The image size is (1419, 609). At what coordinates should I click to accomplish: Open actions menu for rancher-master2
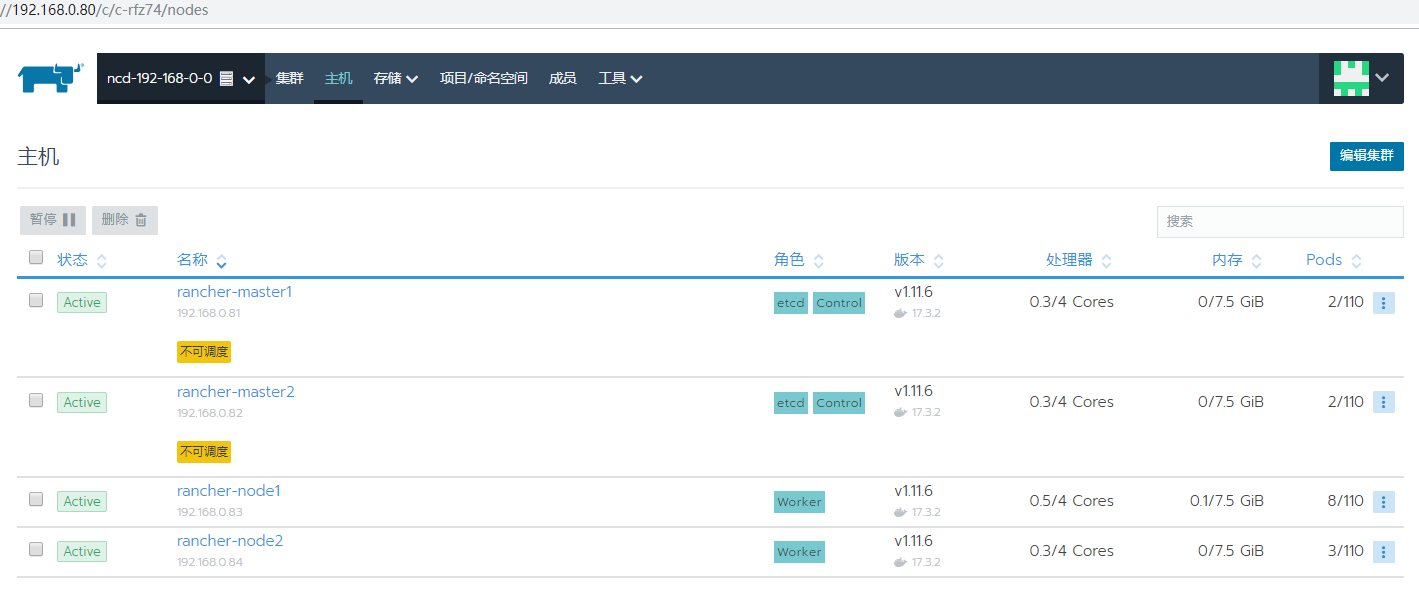pyautogui.click(x=1384, y=402)
